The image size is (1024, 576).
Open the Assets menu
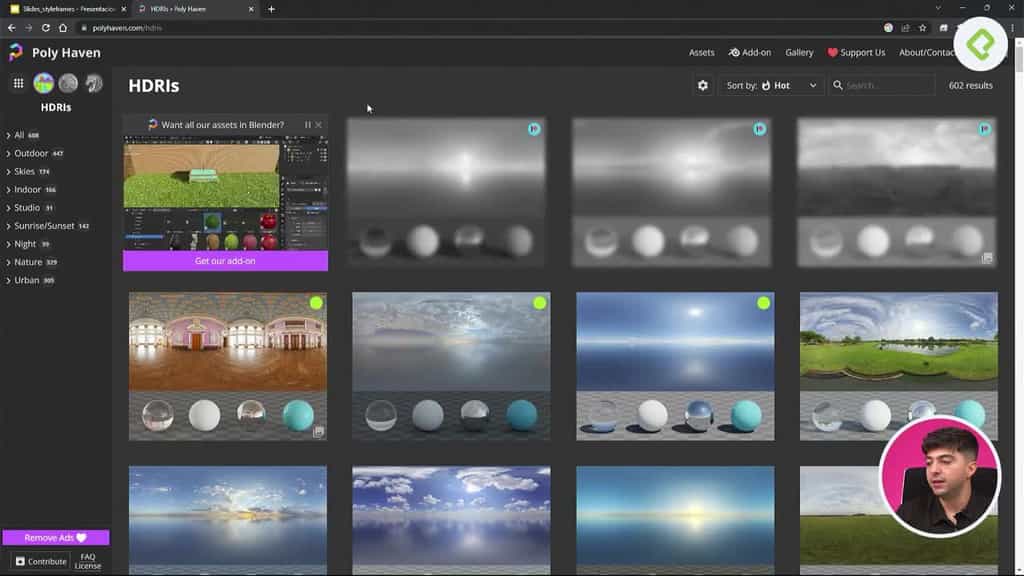[701, 53]
